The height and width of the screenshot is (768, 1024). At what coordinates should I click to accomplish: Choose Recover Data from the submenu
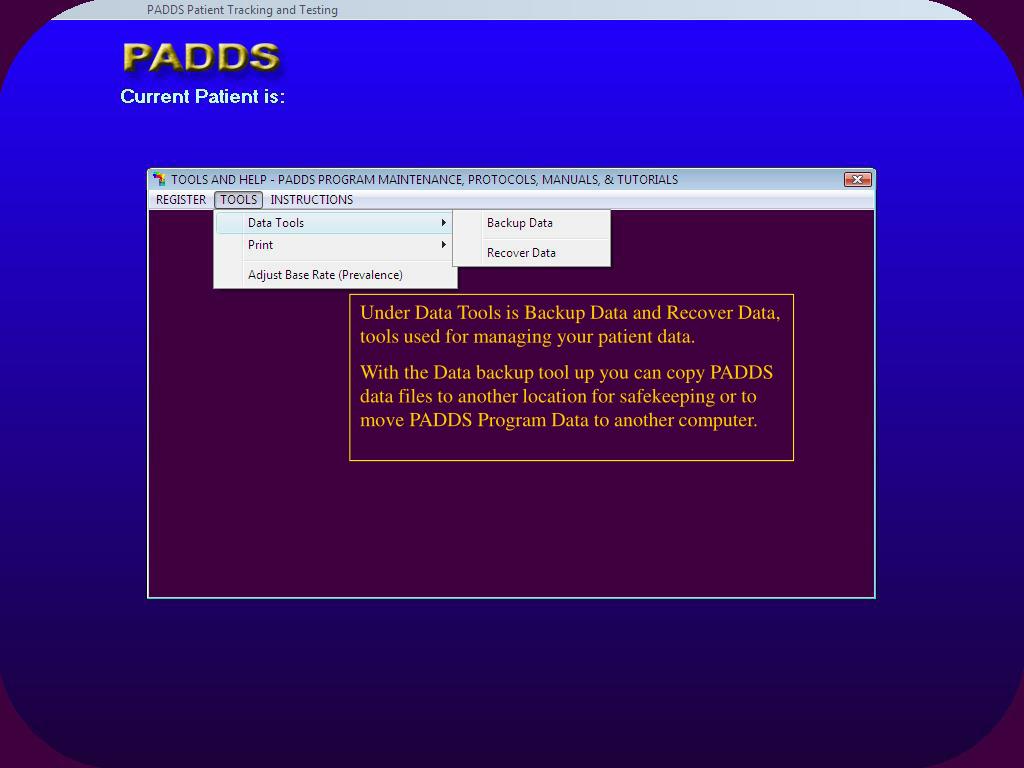click(532, 253)
